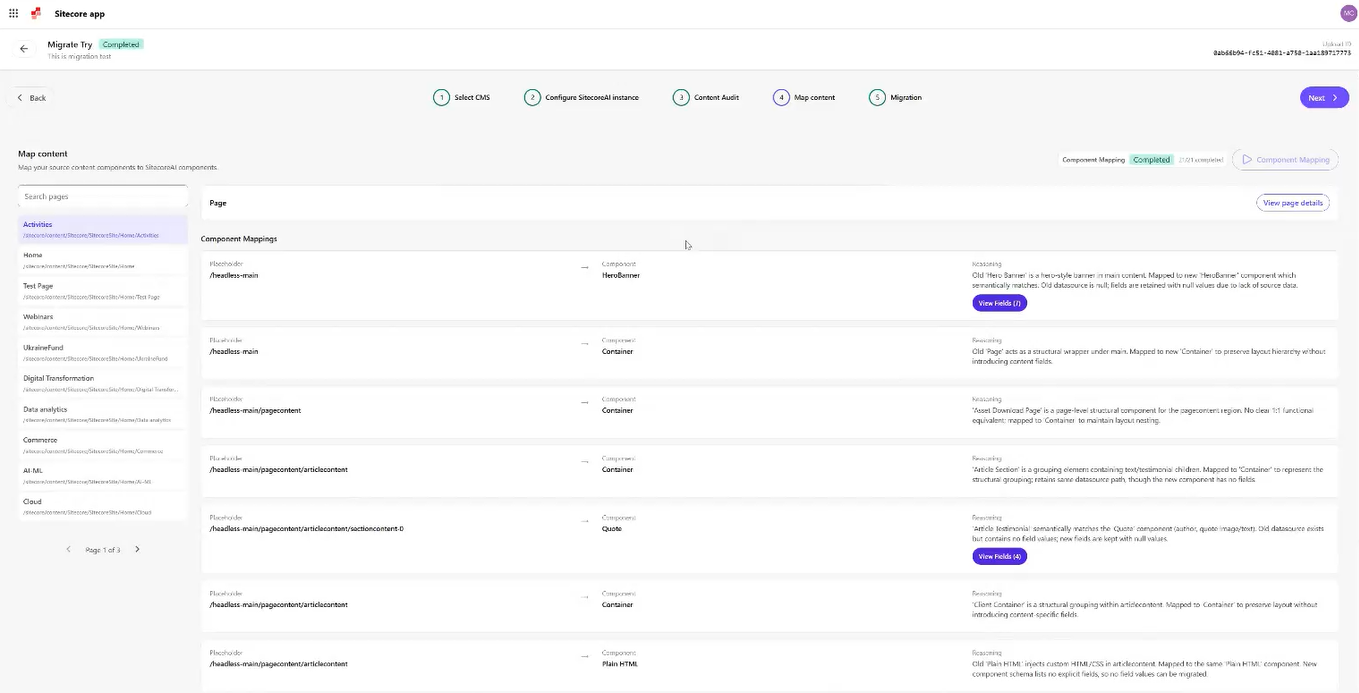The height and width of the screenshot is (693, 1359).
Task: Open the app launcher grid icon
Action: coord(13,13)
